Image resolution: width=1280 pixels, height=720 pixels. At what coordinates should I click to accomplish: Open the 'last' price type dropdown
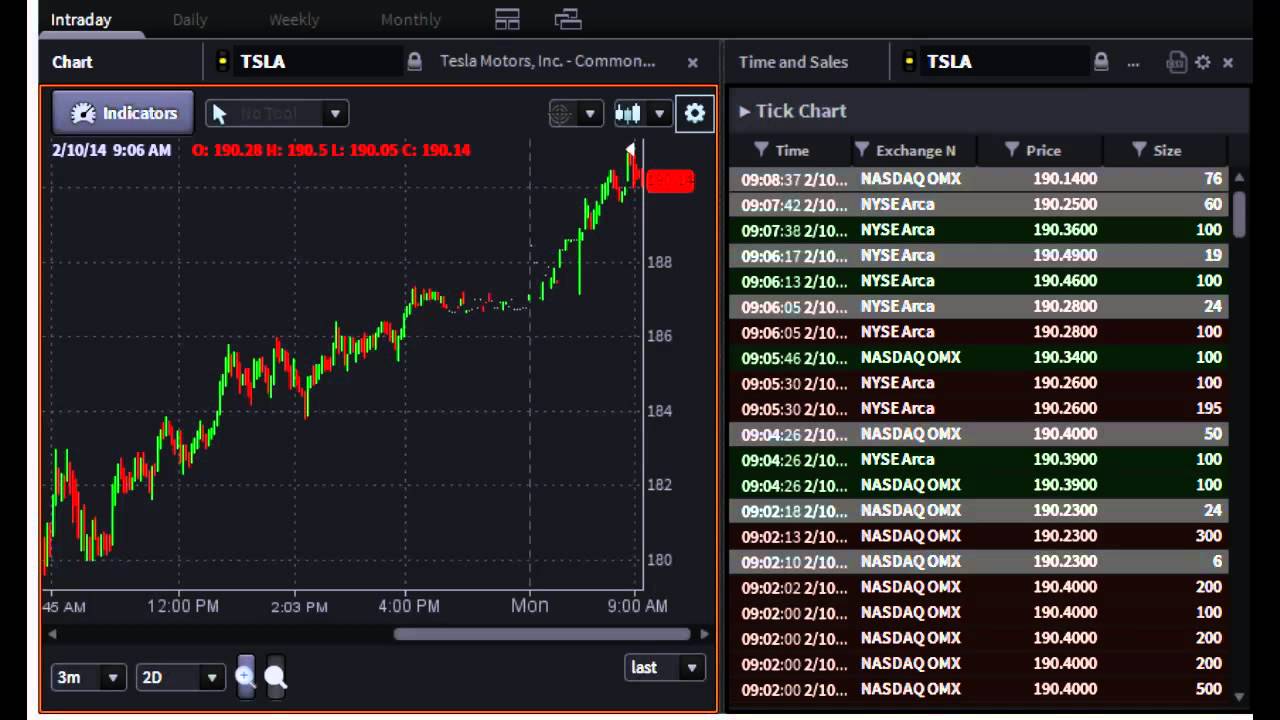[x=664, y=668]
